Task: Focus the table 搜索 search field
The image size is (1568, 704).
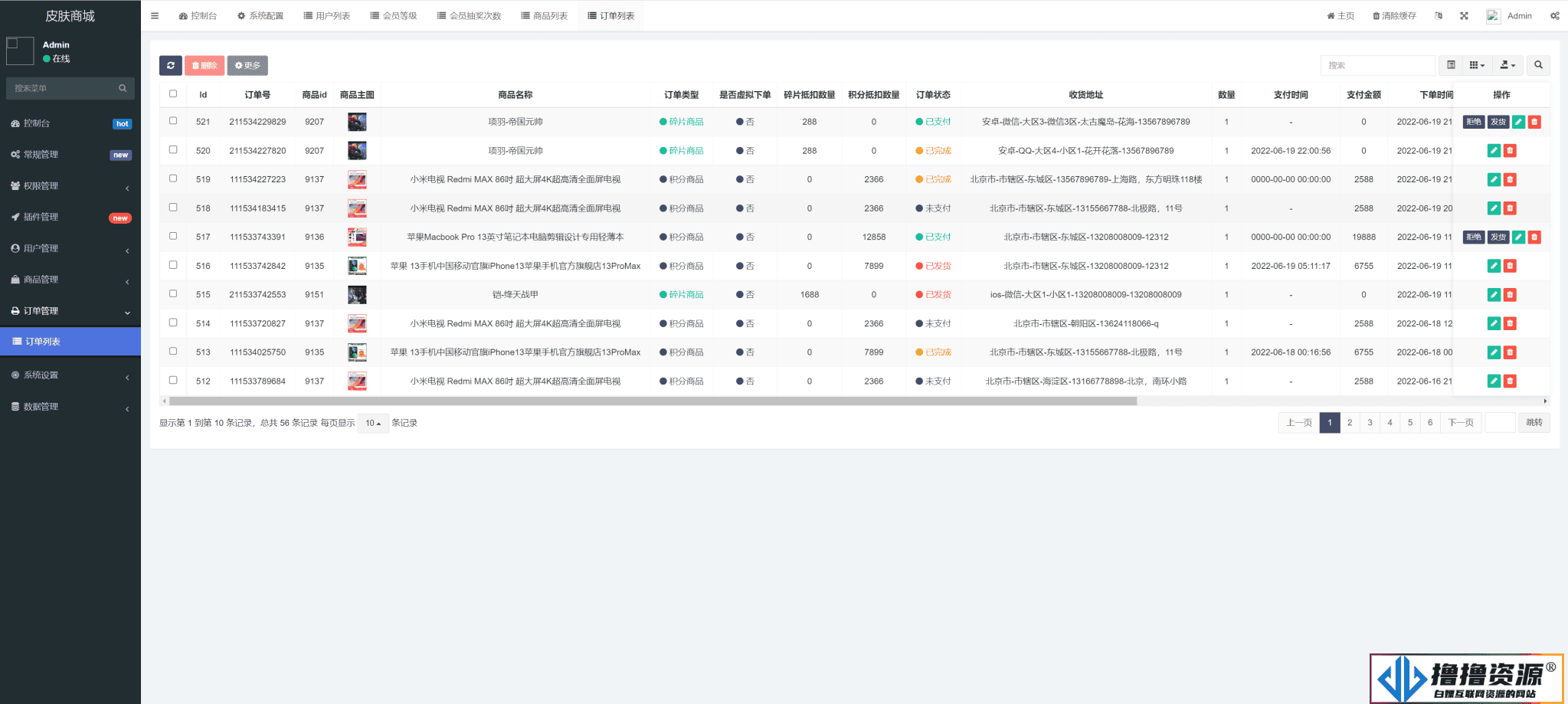Action: click(x=1377, y=66)
